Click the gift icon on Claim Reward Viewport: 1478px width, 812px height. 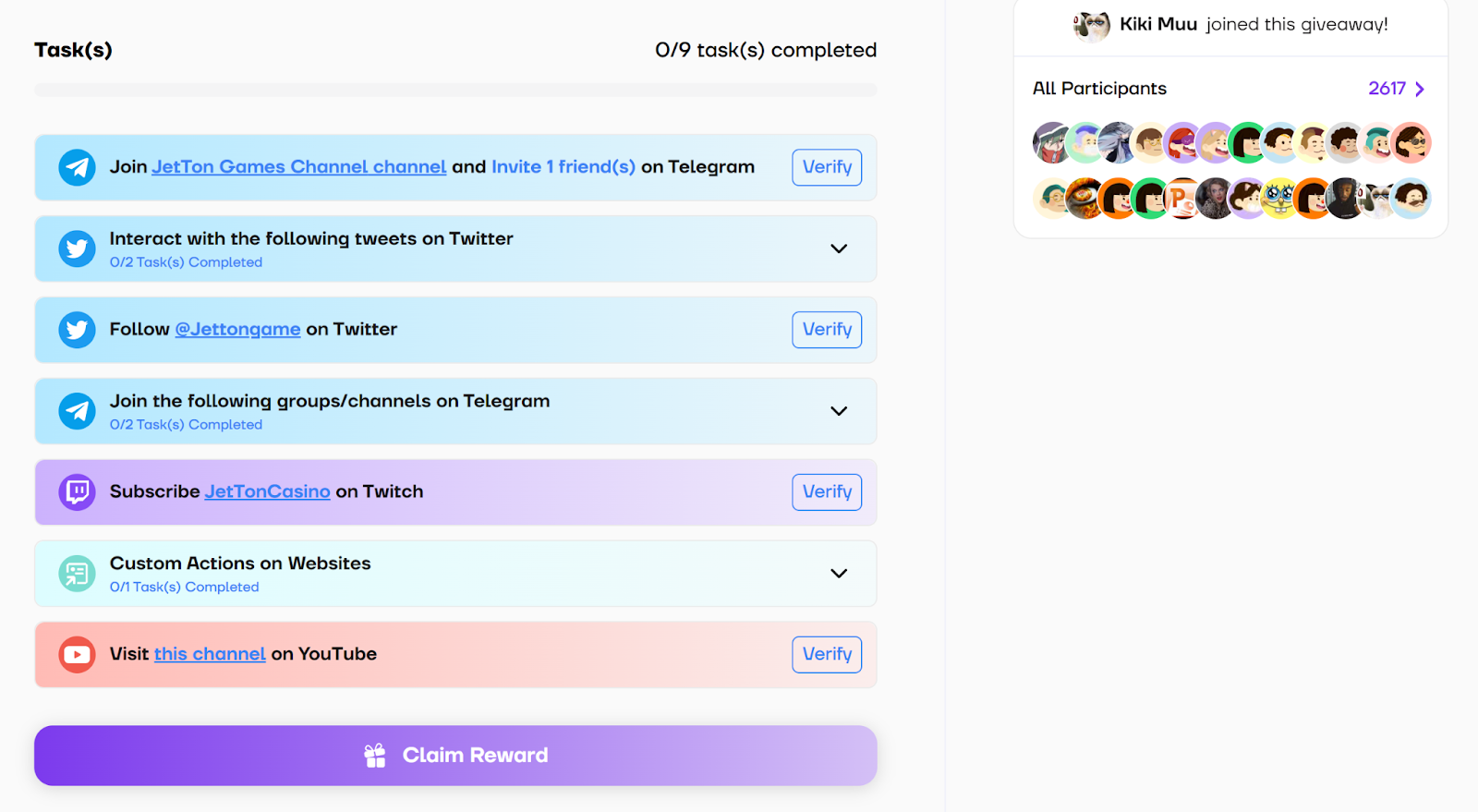[x=374, y=756]
